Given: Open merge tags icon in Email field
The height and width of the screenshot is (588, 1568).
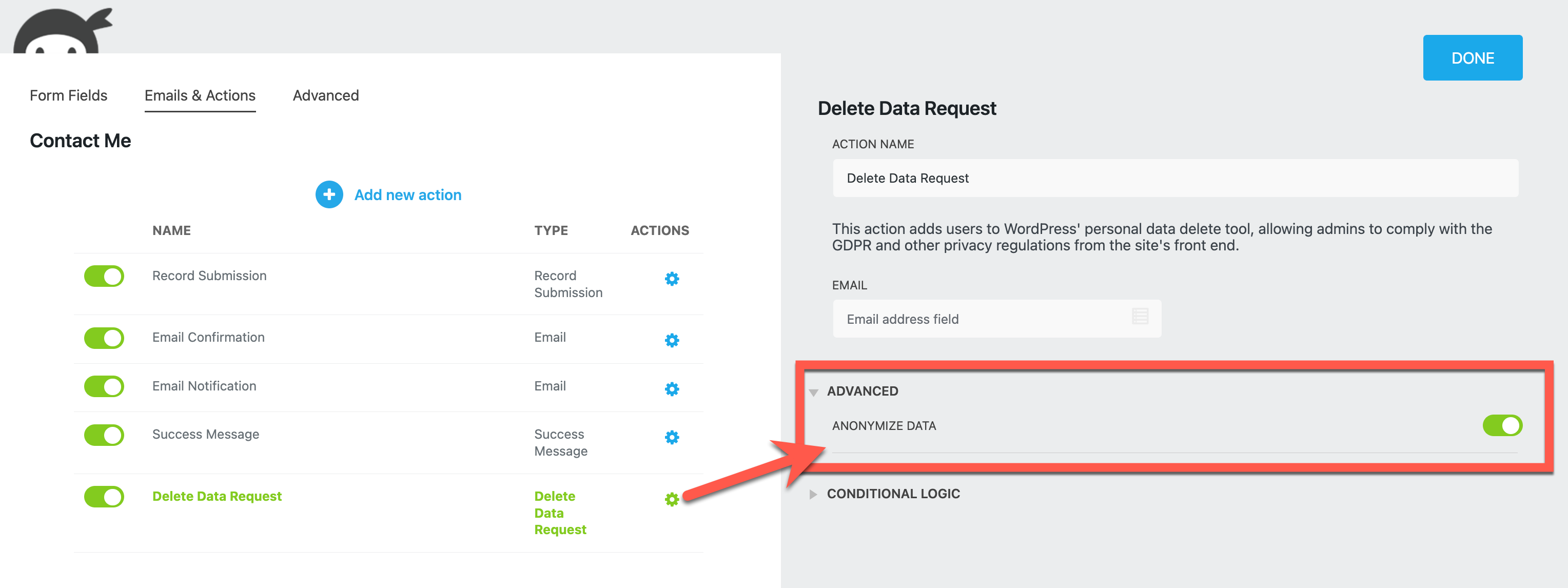Looking at the screenshot, I should pos(1140,316).
